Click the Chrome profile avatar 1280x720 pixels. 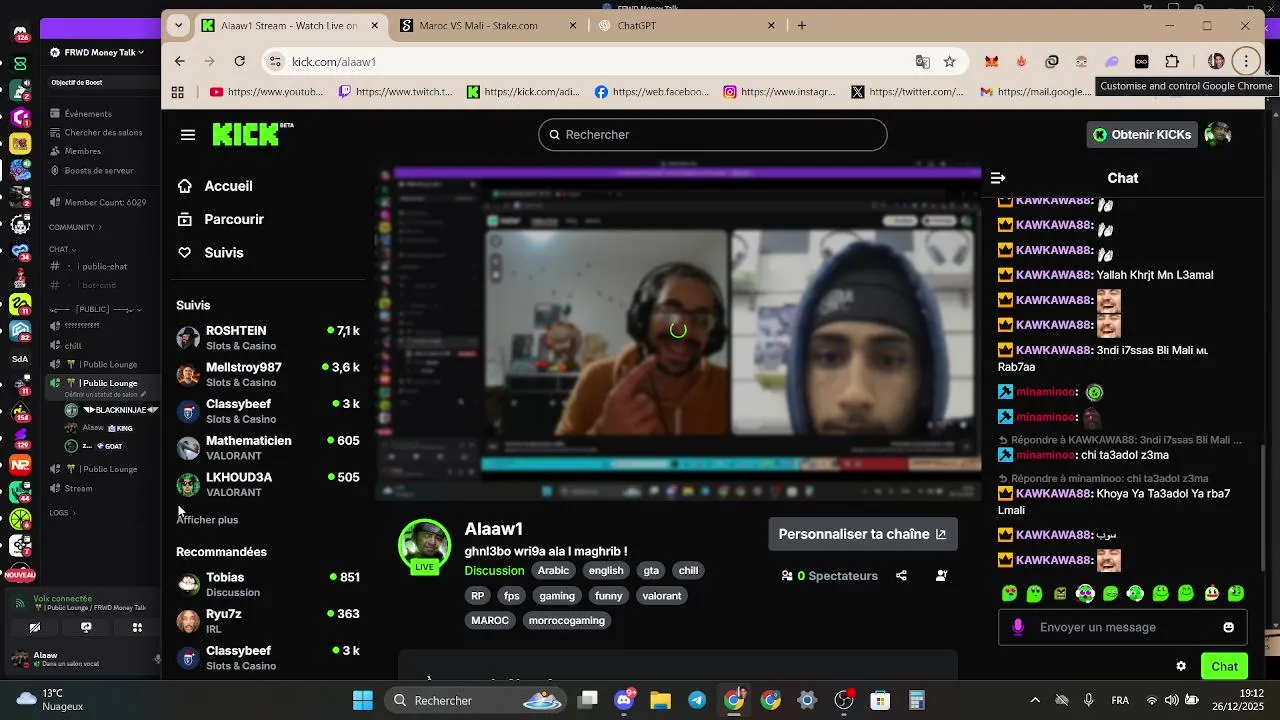[x=1216, y=62]
